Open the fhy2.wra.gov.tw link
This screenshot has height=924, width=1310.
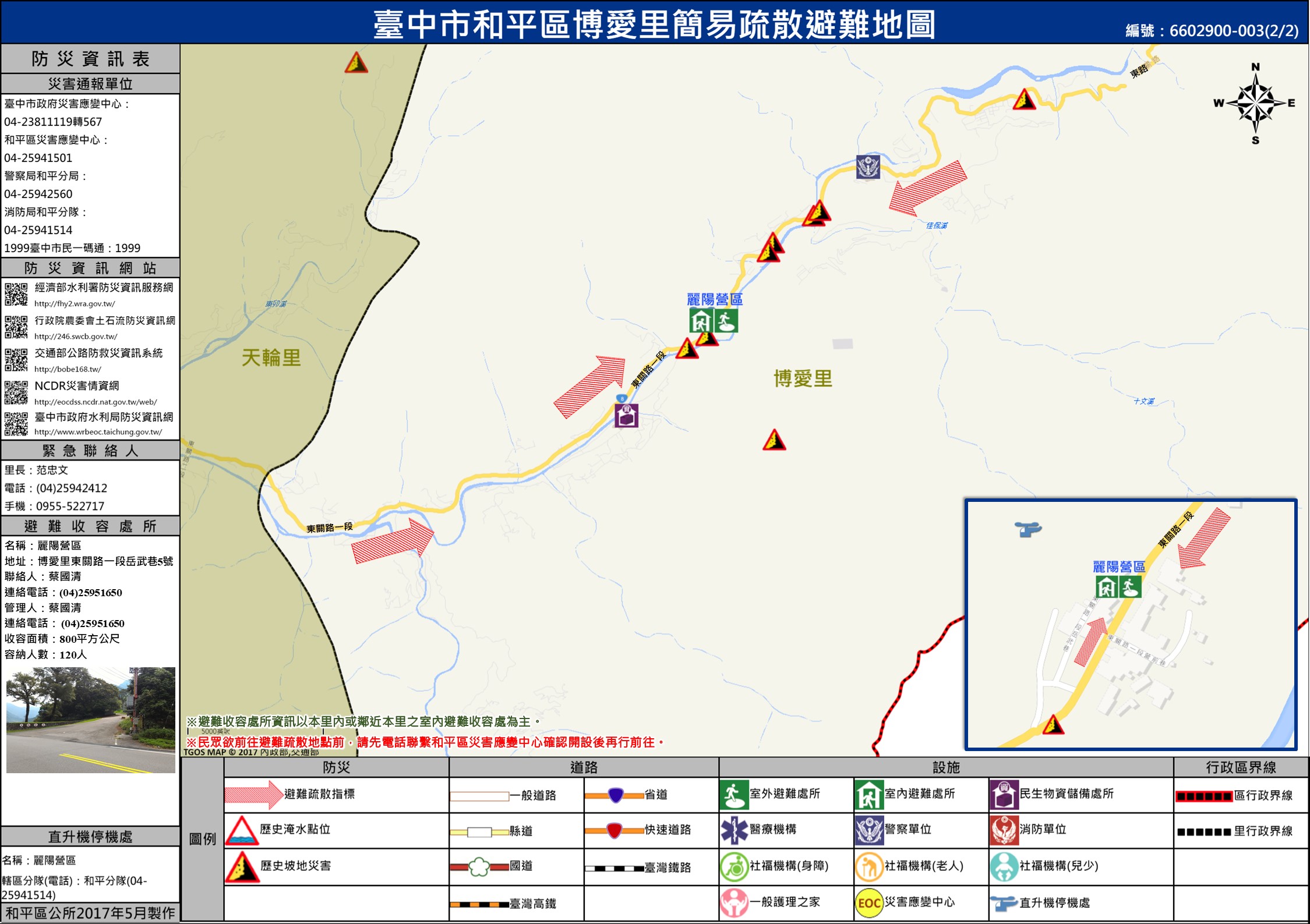(x=75, y=303)
